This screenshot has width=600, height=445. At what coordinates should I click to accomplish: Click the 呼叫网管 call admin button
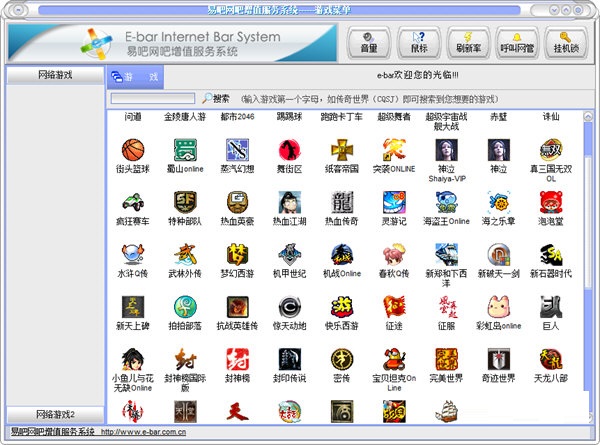(517, 43)
